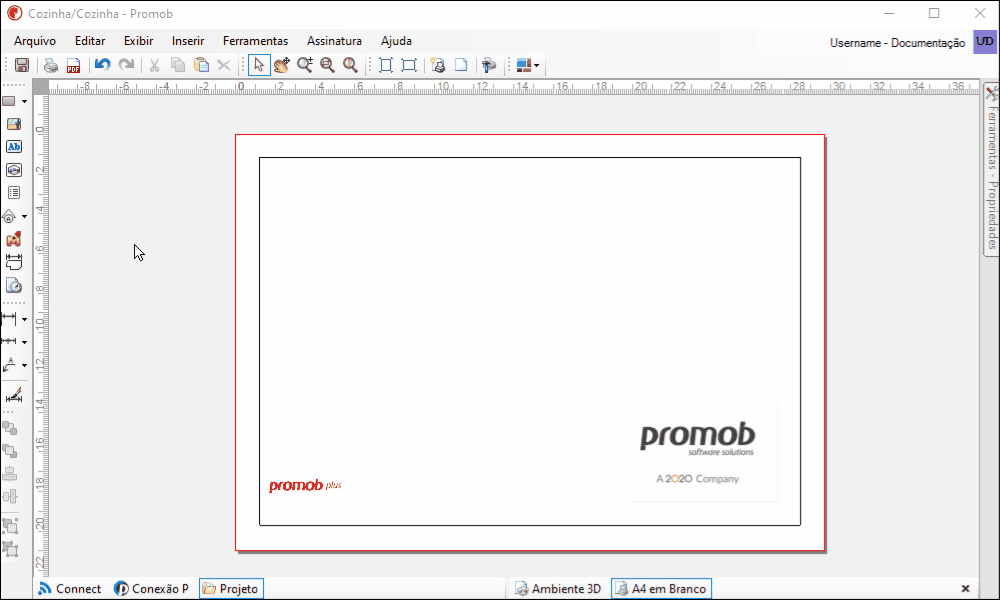Click the house view icon
This screenshot has height=600, width=1000.
(9, 217)
